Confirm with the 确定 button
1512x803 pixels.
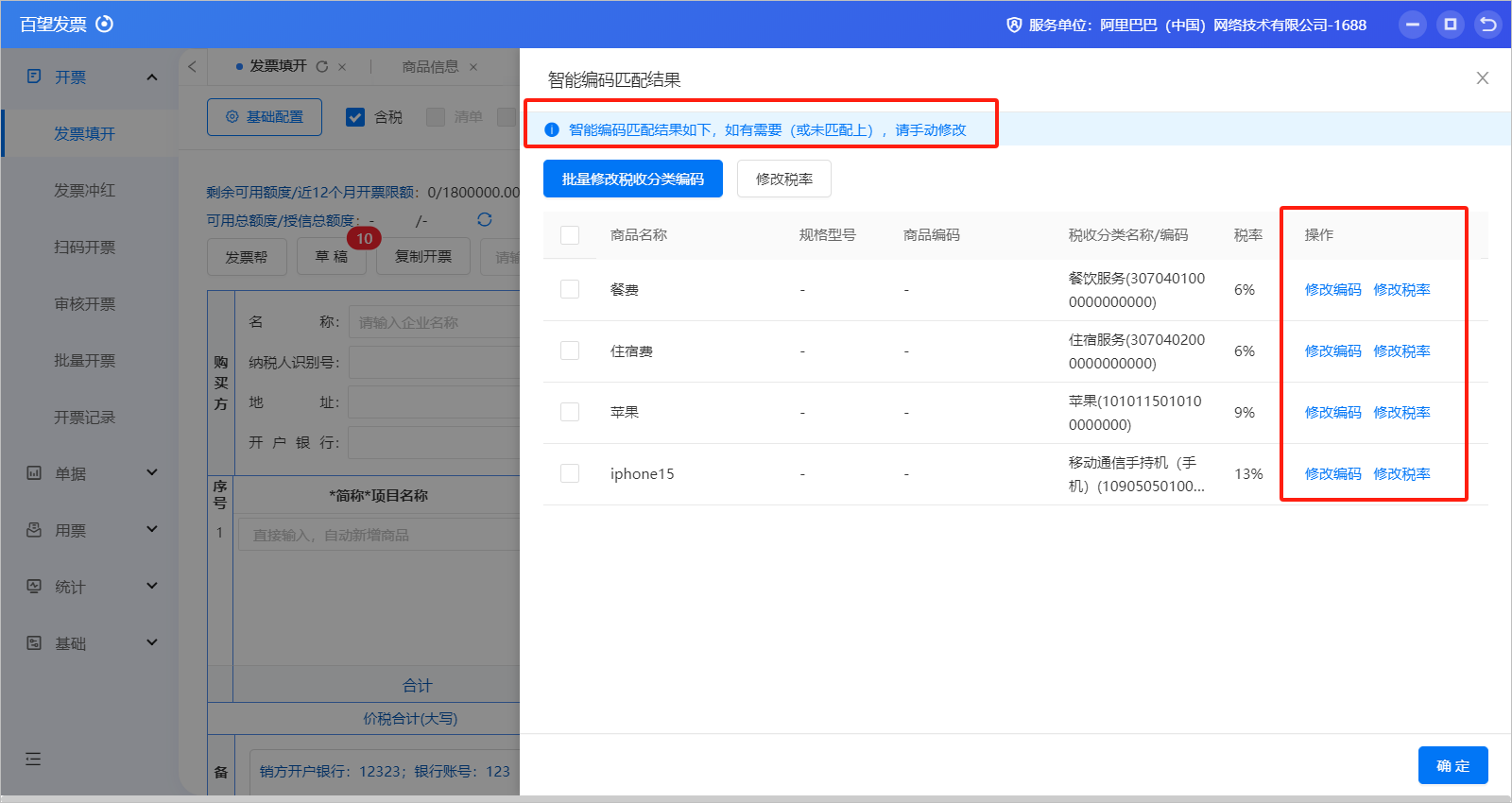tap(1453, 765)
